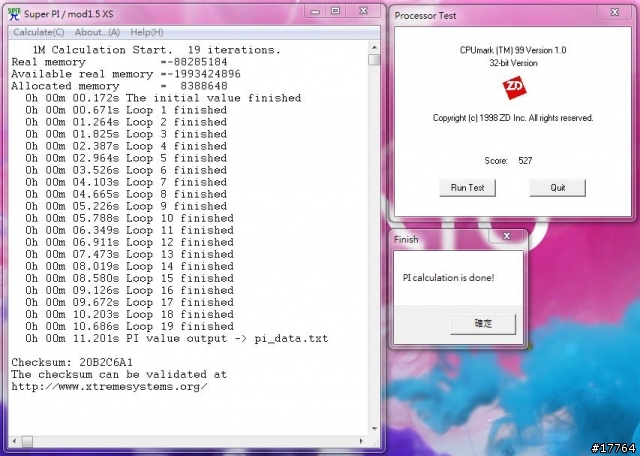Click the red ZD logo
The image size is (640, 456).
click(514, 87)
